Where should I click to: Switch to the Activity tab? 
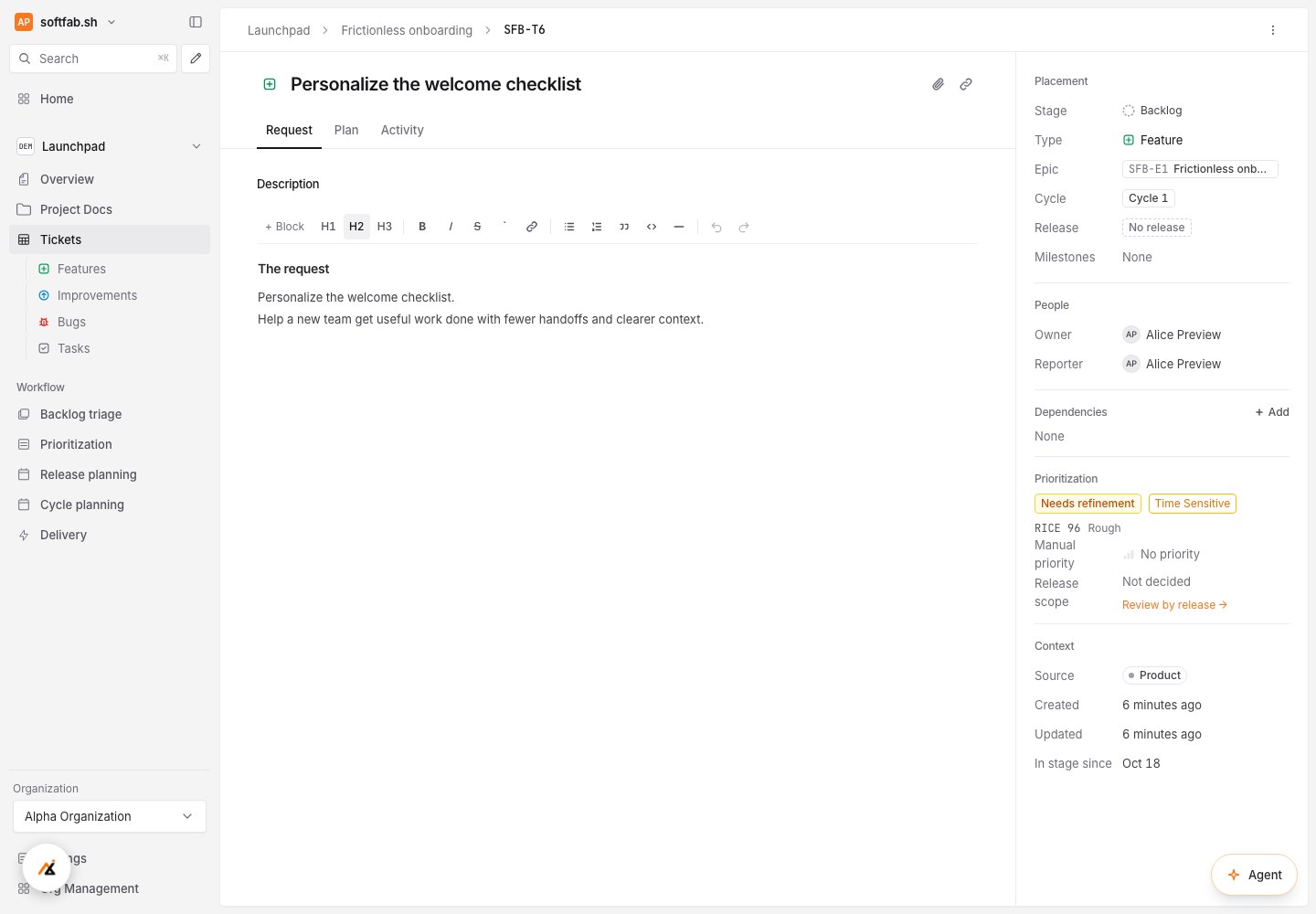402,130
